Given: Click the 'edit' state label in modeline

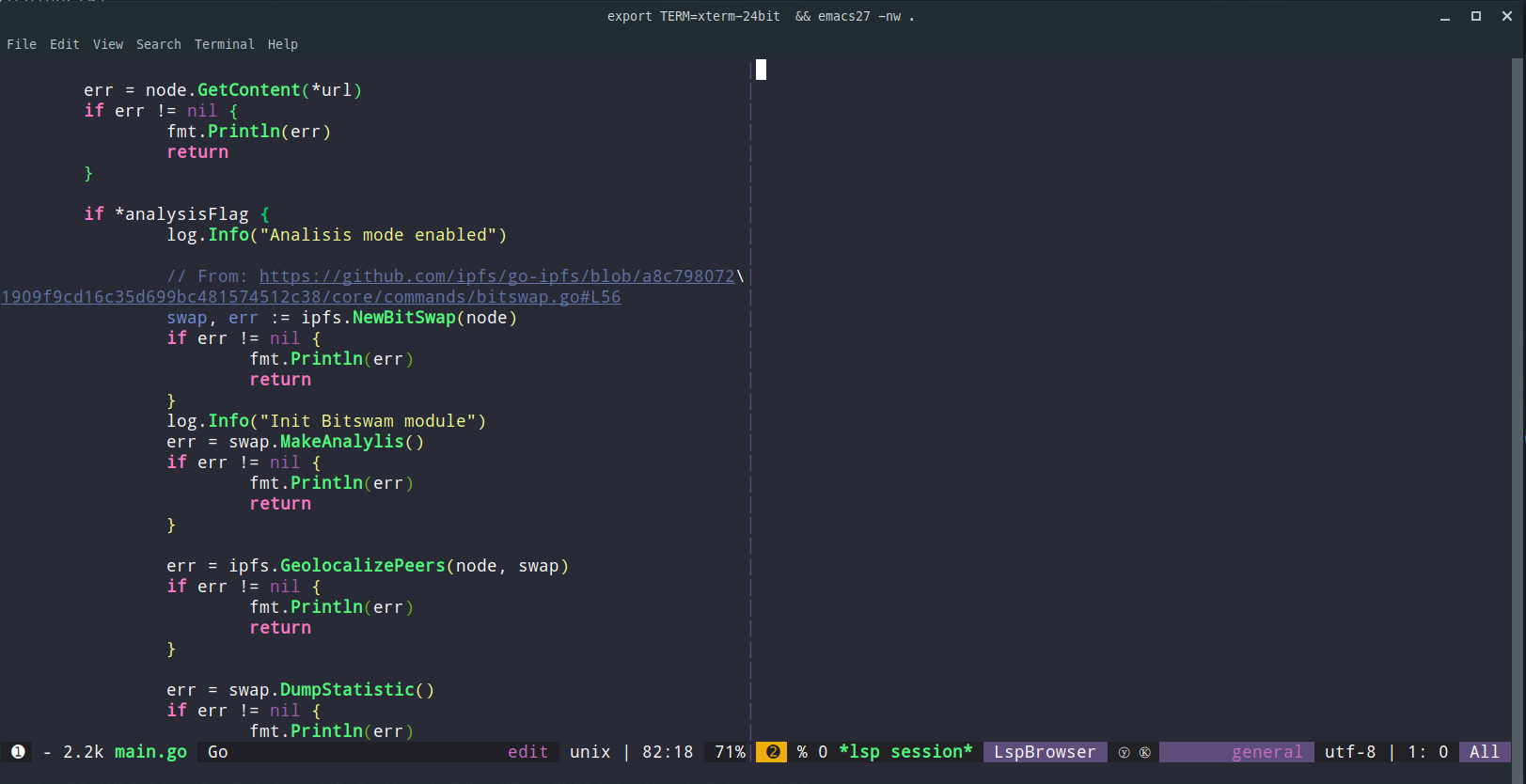Looking at the screenshot, I should coord(527,752).
